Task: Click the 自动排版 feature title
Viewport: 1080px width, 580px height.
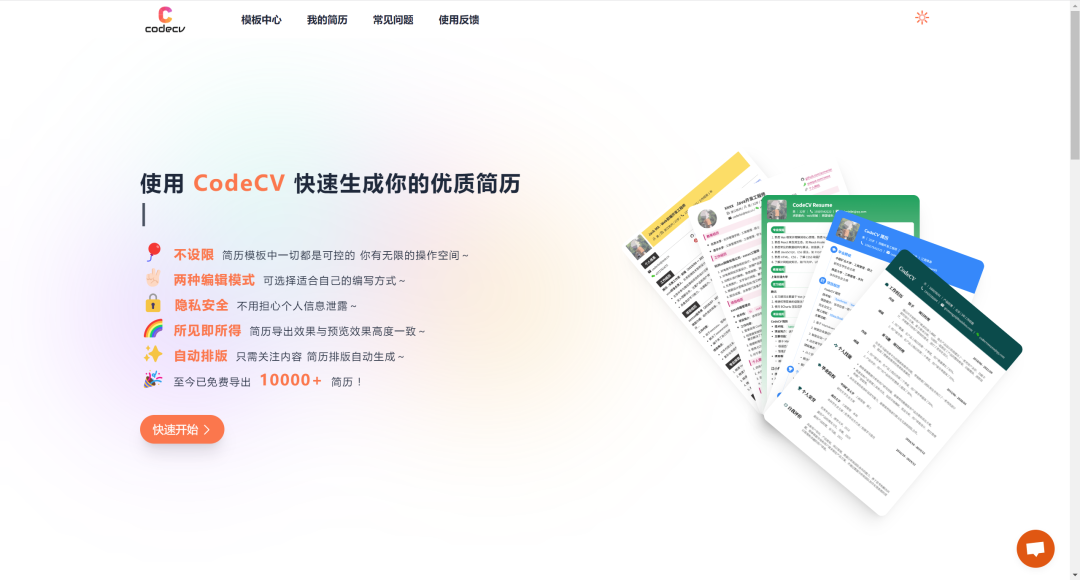Action: pos(200,356)
